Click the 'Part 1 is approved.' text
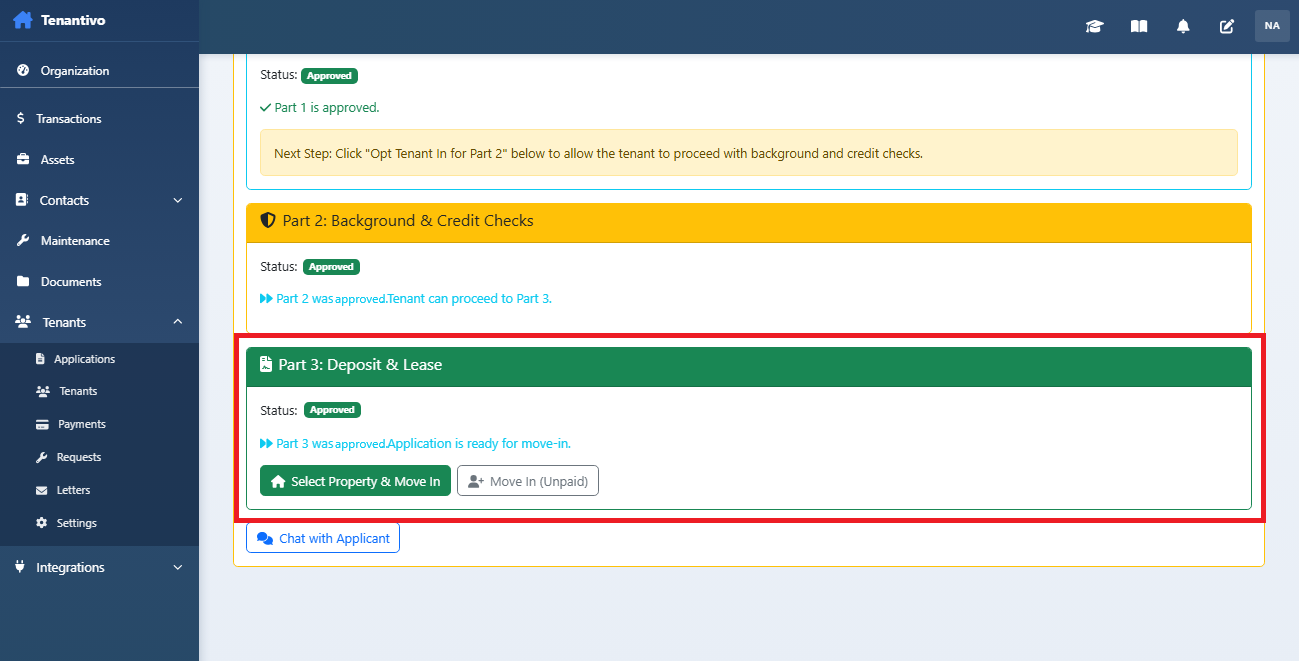 pyautogui.click(x=327, y=107)
